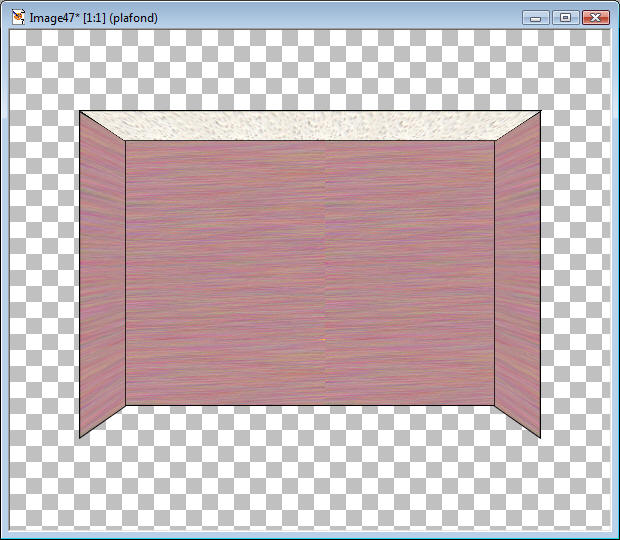
Task: Click the pink striped back wall
Action: coord(310,273)
